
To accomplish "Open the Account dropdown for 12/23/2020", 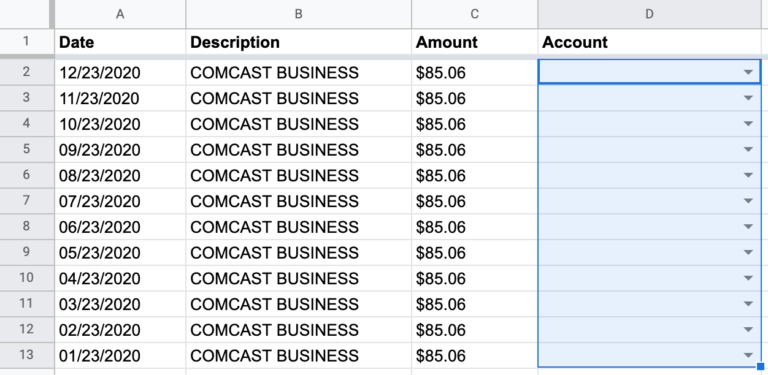I will [747, 72].
